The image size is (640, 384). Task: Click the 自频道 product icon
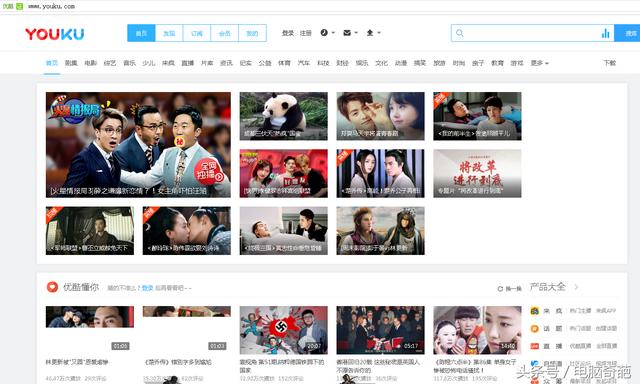click(534, 364)
